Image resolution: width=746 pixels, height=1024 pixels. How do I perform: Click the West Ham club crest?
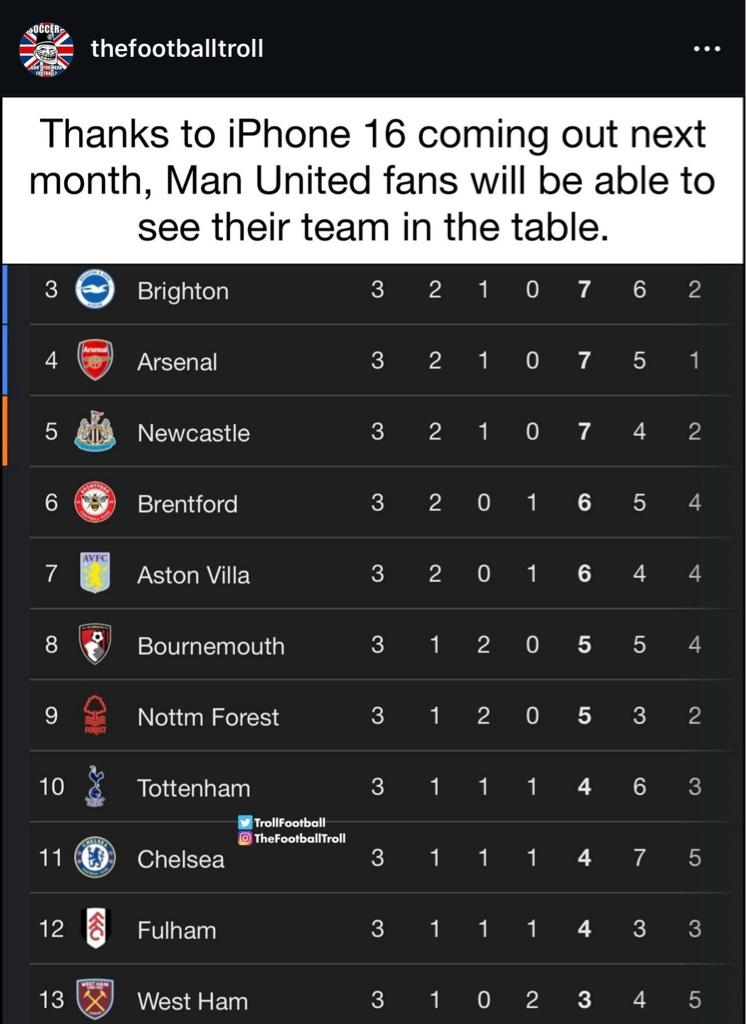click(x=95, y=999)
